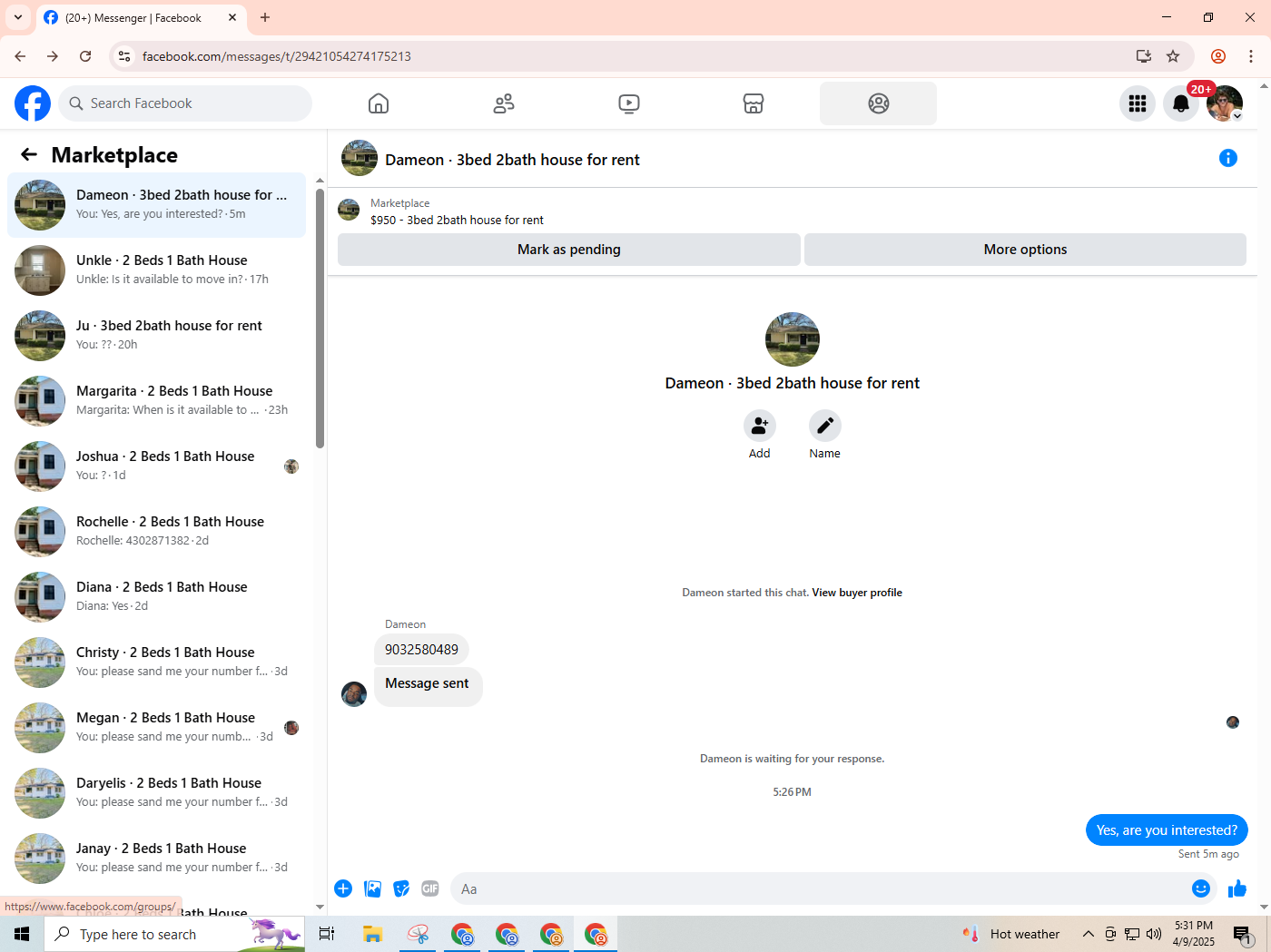
Task: Open Daryelis's 2 Beds 1 Bath conversation
Action: coord(157,793)
